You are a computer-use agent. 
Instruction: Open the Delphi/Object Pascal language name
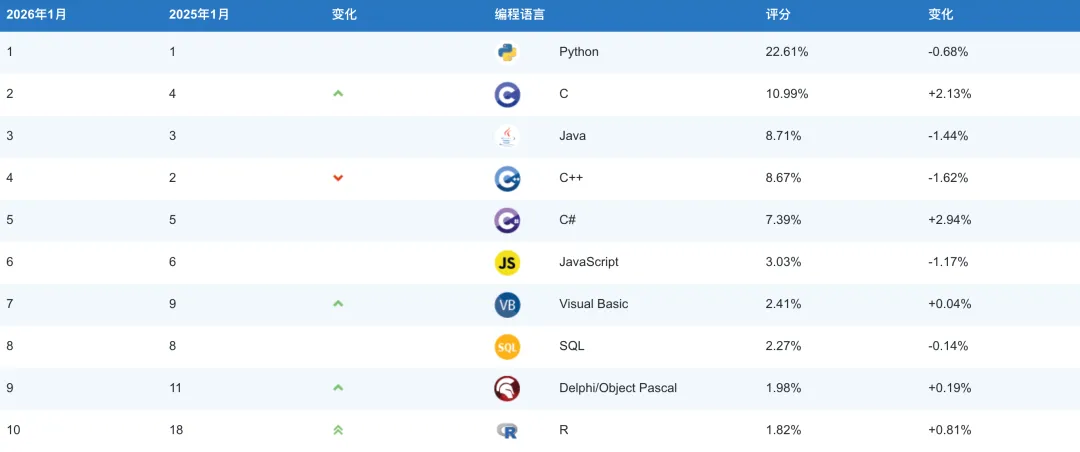(x=618, y=388)
